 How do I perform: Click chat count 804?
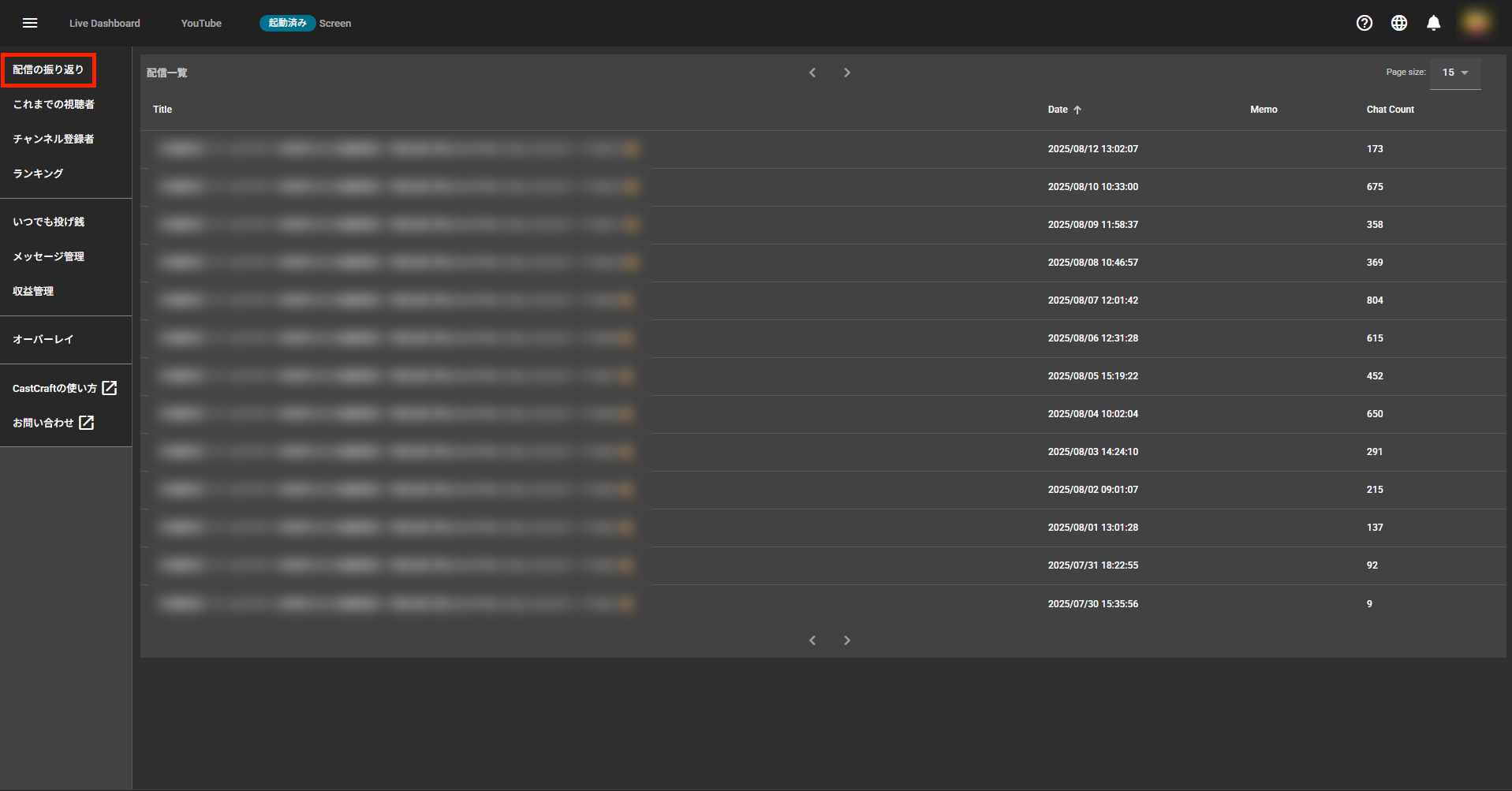(x=1375, y=300)
